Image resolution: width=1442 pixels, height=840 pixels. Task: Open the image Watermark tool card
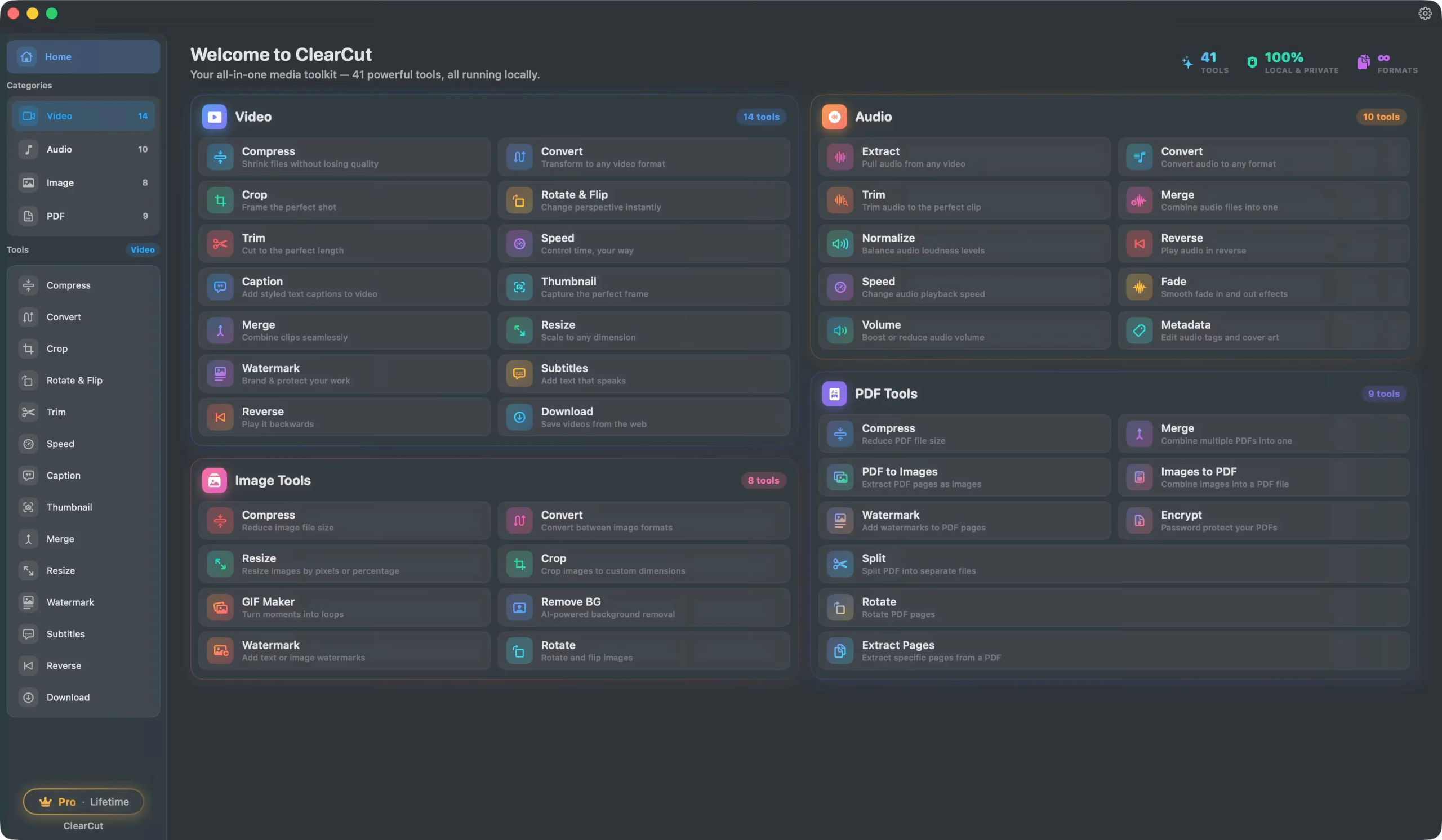click(345, 651)
